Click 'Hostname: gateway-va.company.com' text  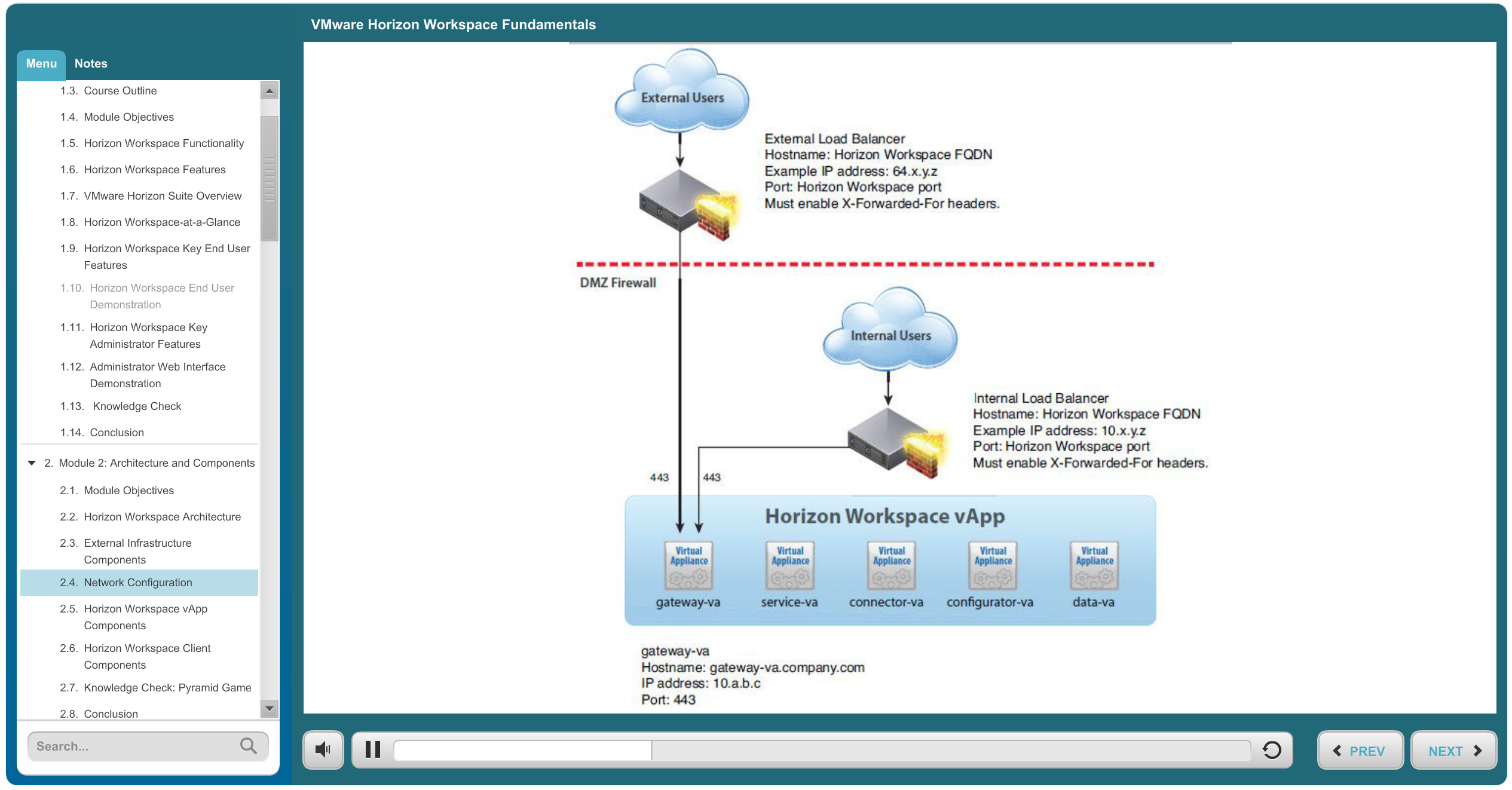(753, 667)
